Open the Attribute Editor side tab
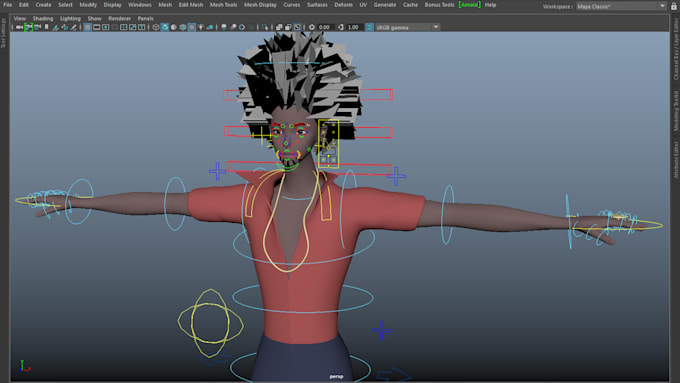The height and width of the screenshot is (383, 680). 676,160
